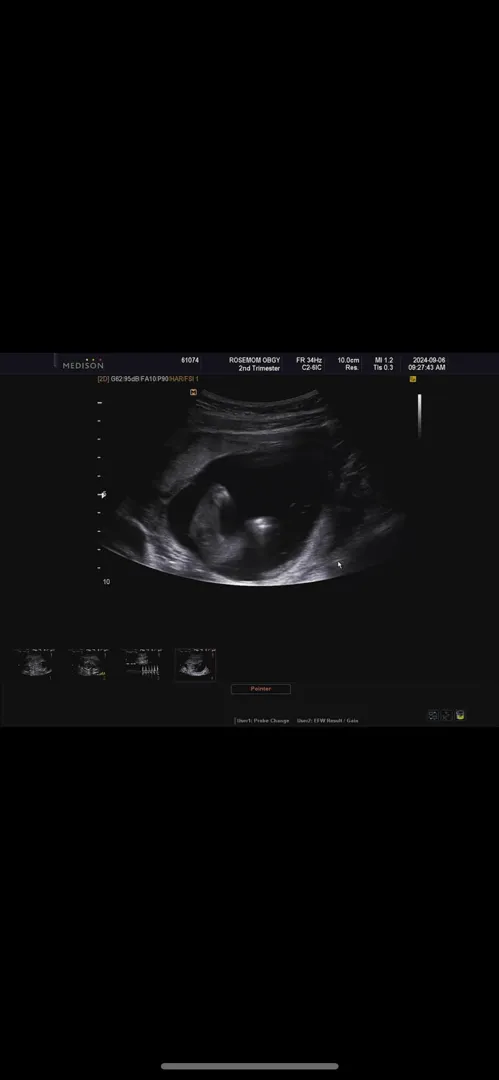Click the grayscale bar beside the scan
This screenshot has width=499, height=1080.
(419, 415)
